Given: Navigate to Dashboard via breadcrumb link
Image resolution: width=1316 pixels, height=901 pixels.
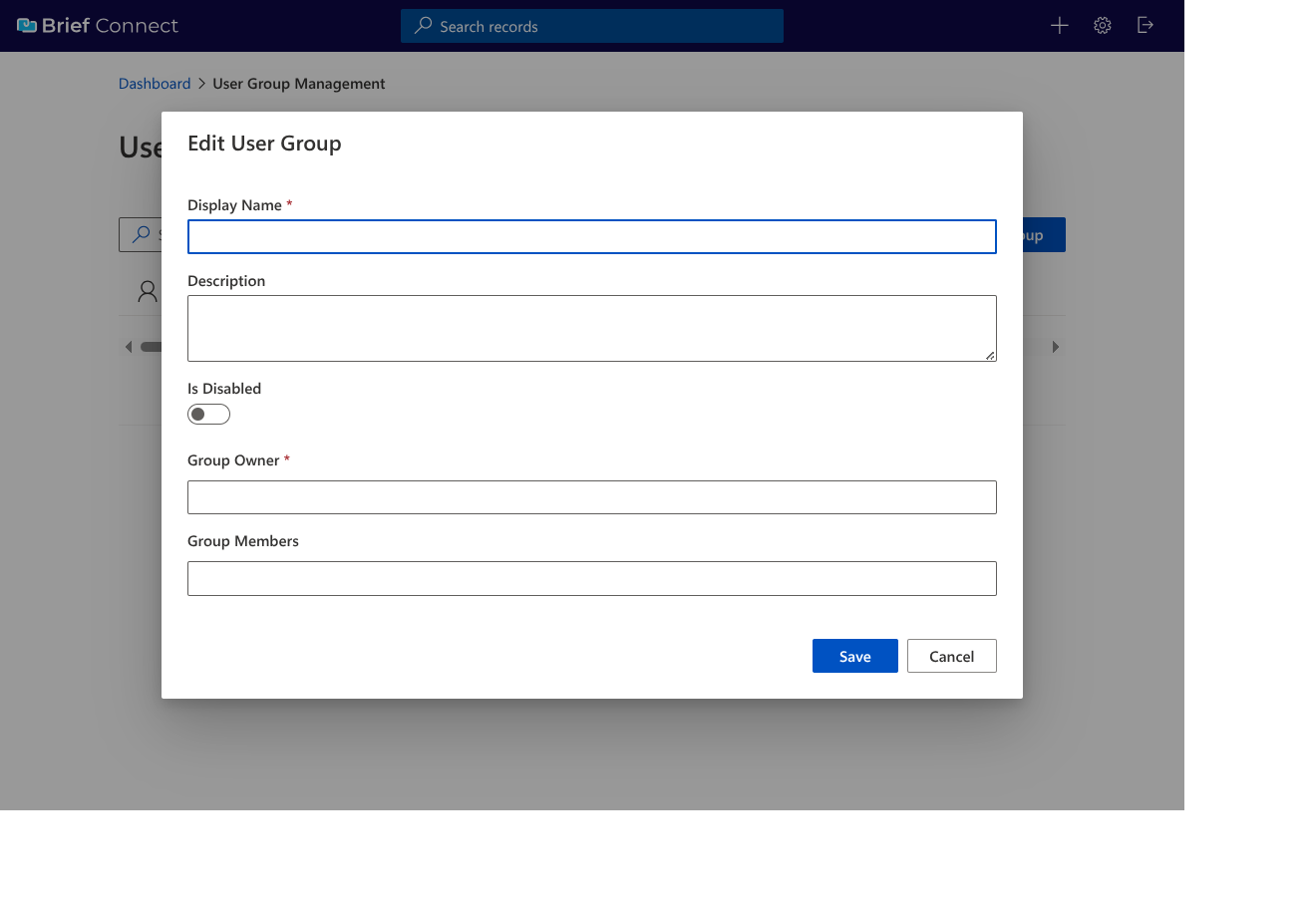Looking at the screenshot, I should [155, 83].
